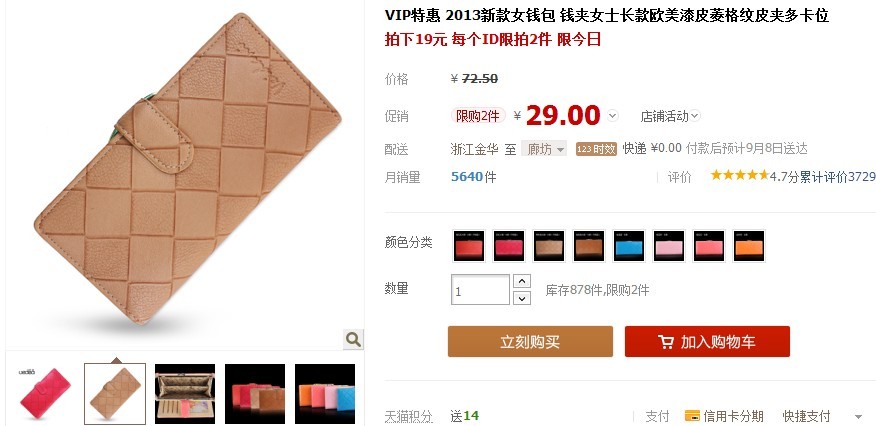This screenshot has height=426, width=876.
Task: Decrease quantity with the down arrow
Action: coord(522,298)
